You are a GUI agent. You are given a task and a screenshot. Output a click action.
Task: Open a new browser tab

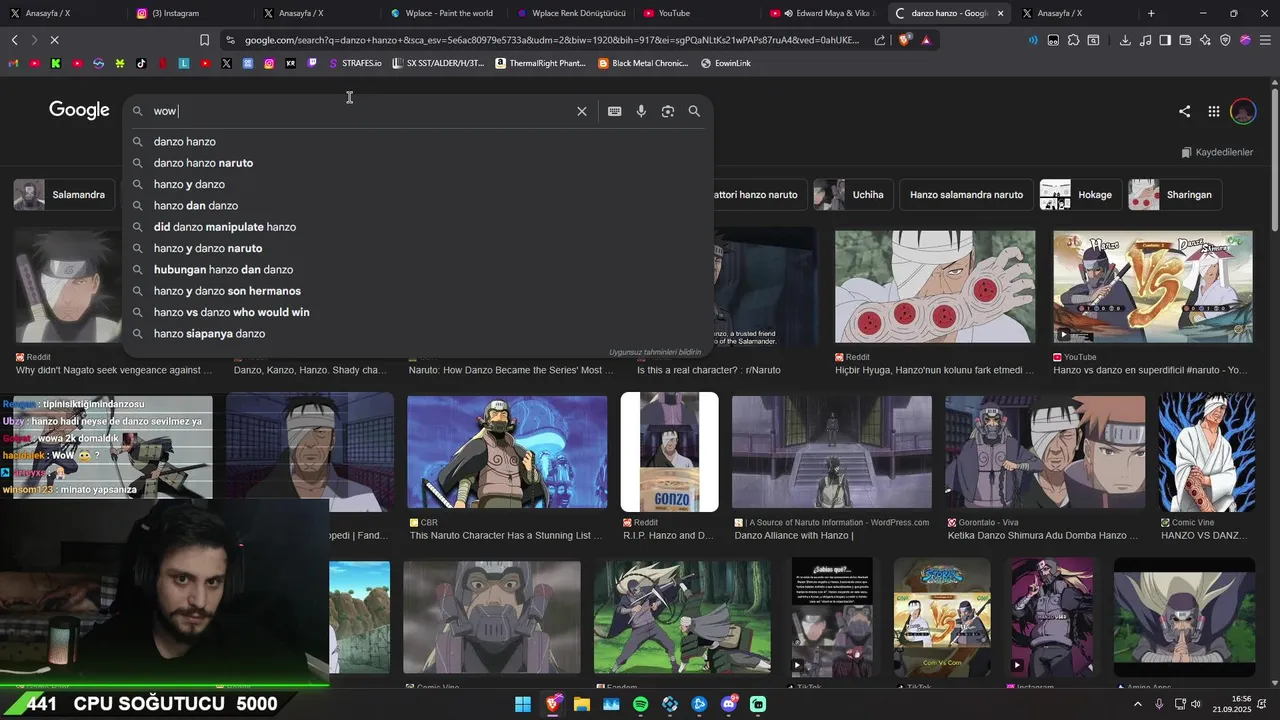click(1151, 13)
